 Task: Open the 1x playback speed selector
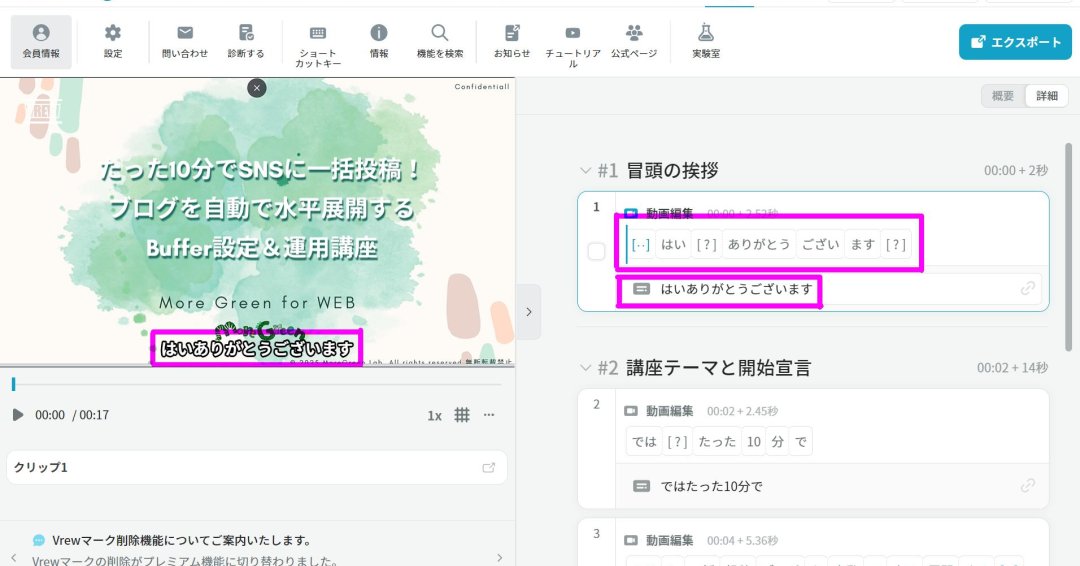click(434, 415)
